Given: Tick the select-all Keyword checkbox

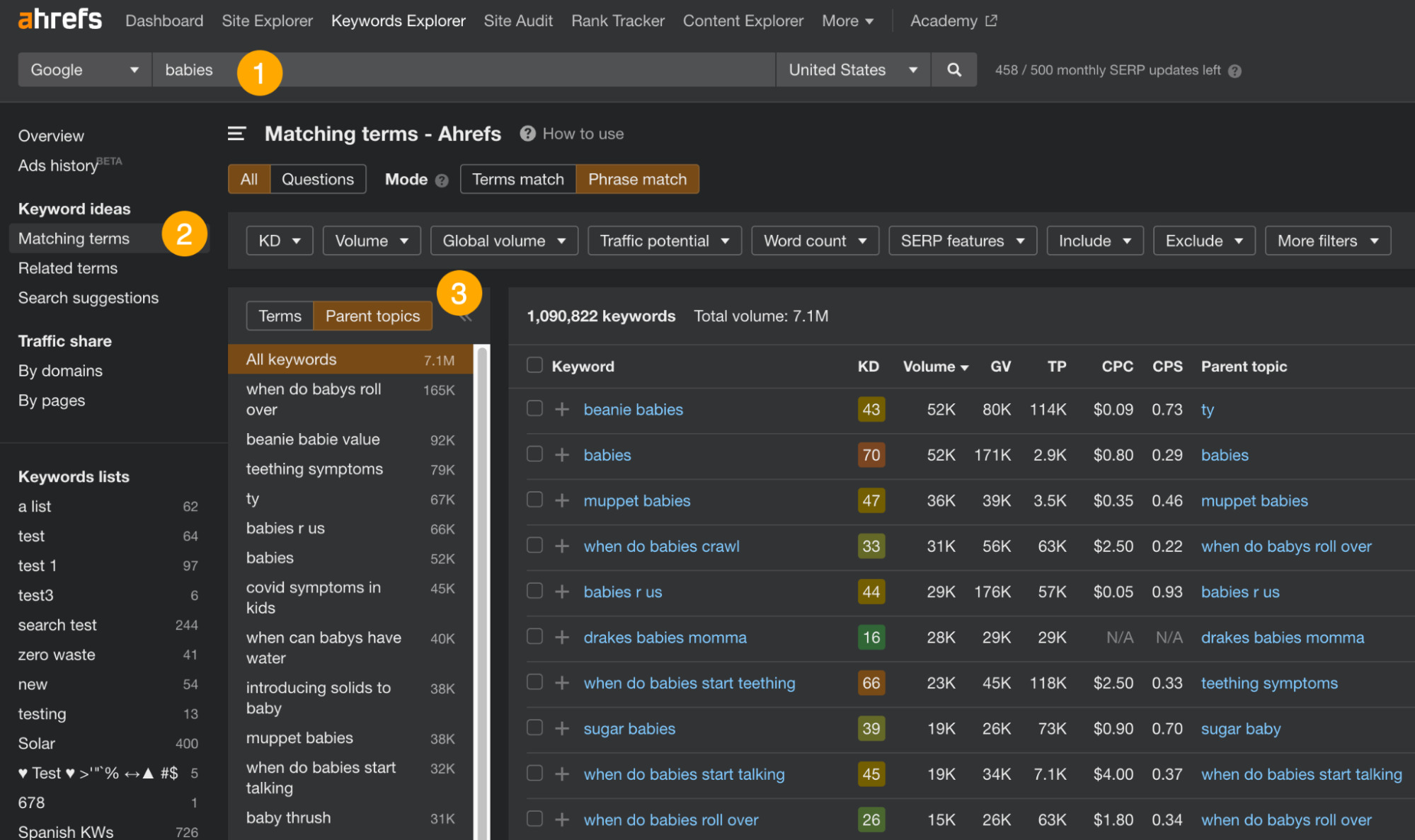Looking at the screenshot, I should [534, 365].
